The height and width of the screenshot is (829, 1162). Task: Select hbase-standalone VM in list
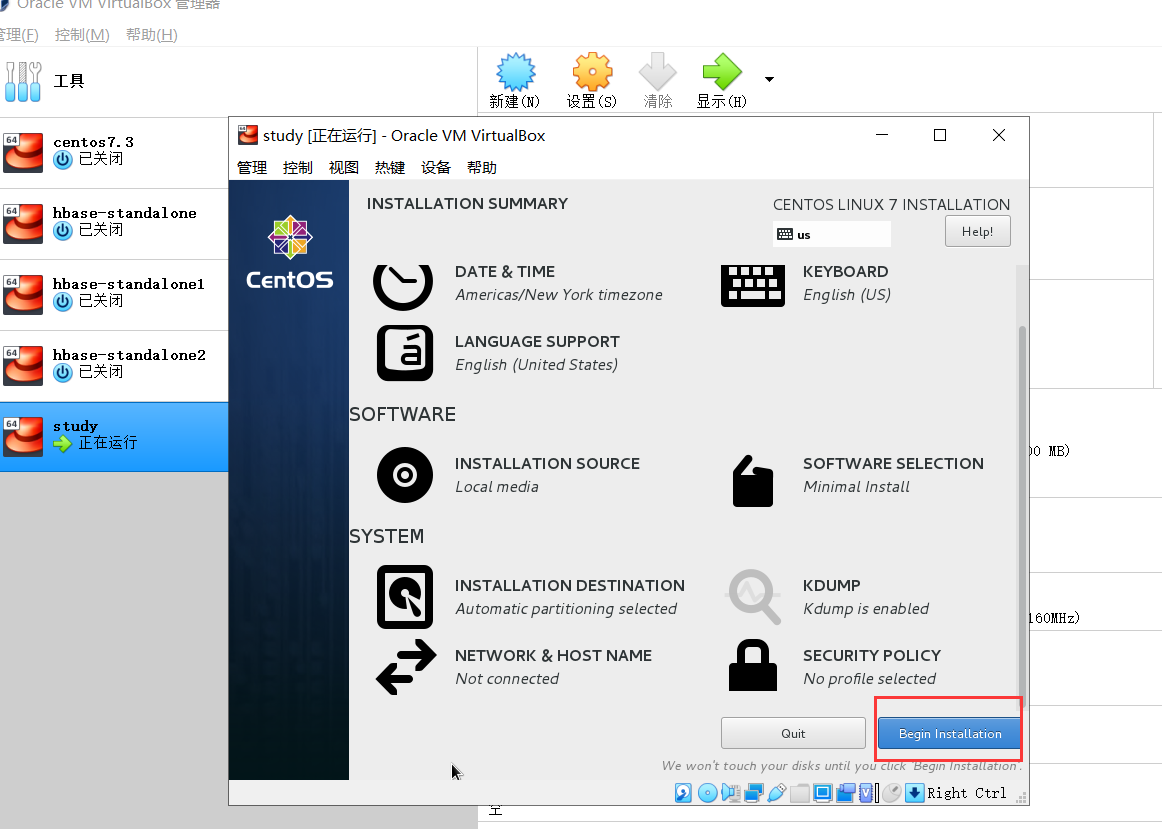tap(114, 224)
